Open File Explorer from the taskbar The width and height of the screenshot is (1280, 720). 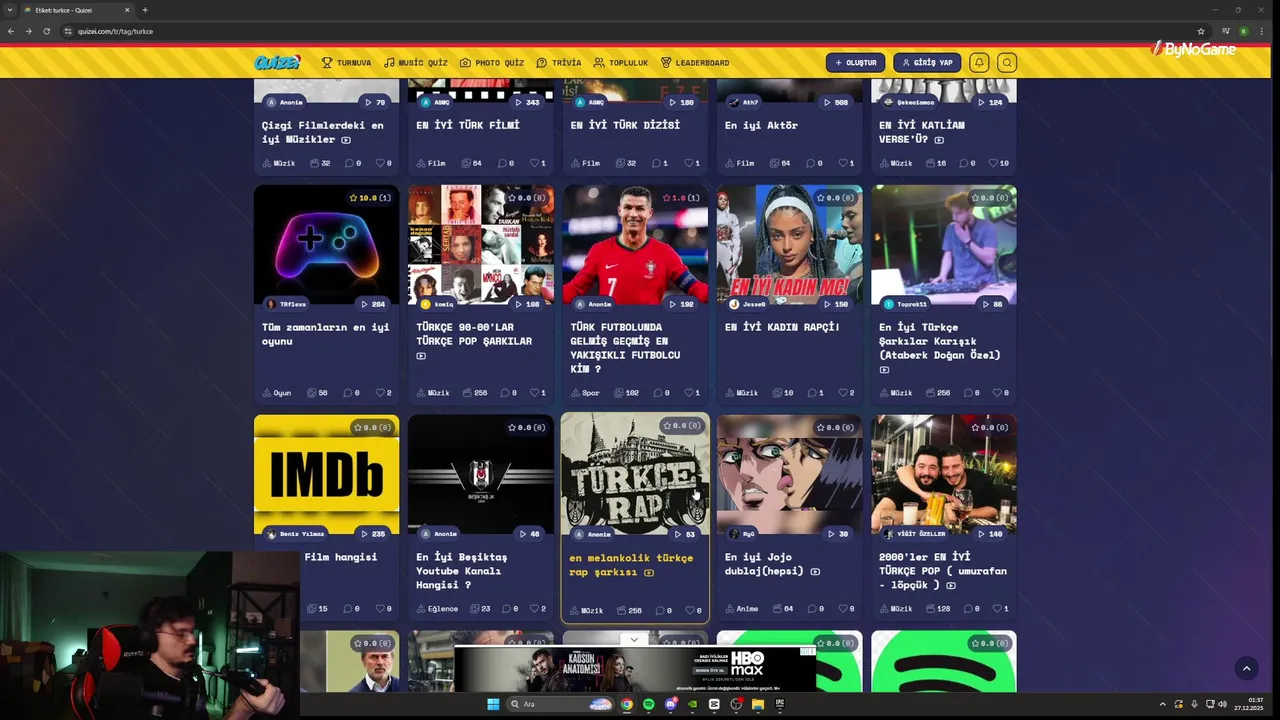pyautogui.click(x=758, y=704)
